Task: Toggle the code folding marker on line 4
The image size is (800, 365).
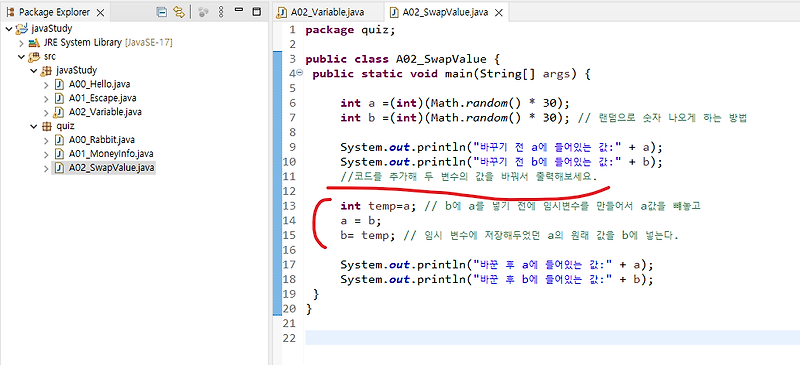Action: point(299,74)
